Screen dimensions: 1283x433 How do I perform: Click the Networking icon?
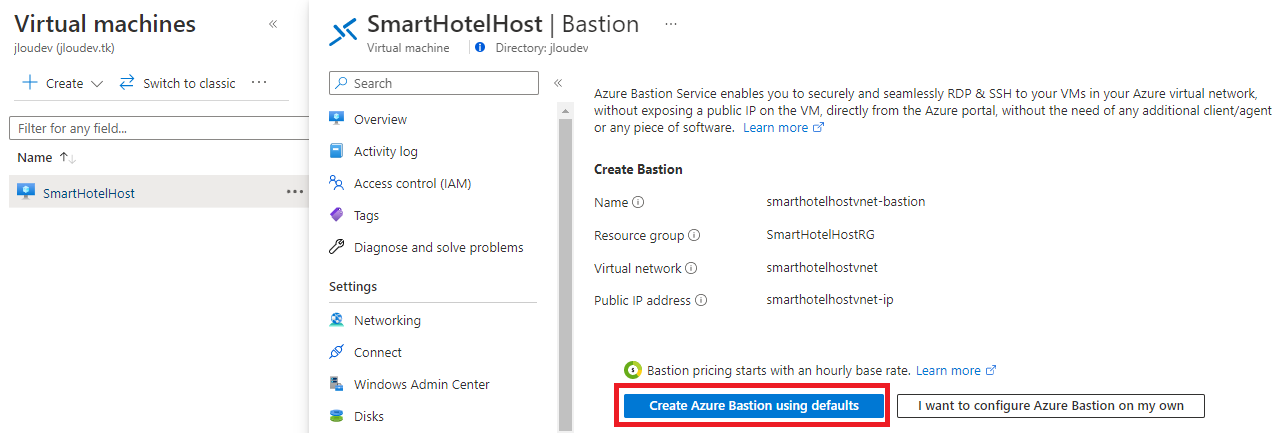coord(336,321)
